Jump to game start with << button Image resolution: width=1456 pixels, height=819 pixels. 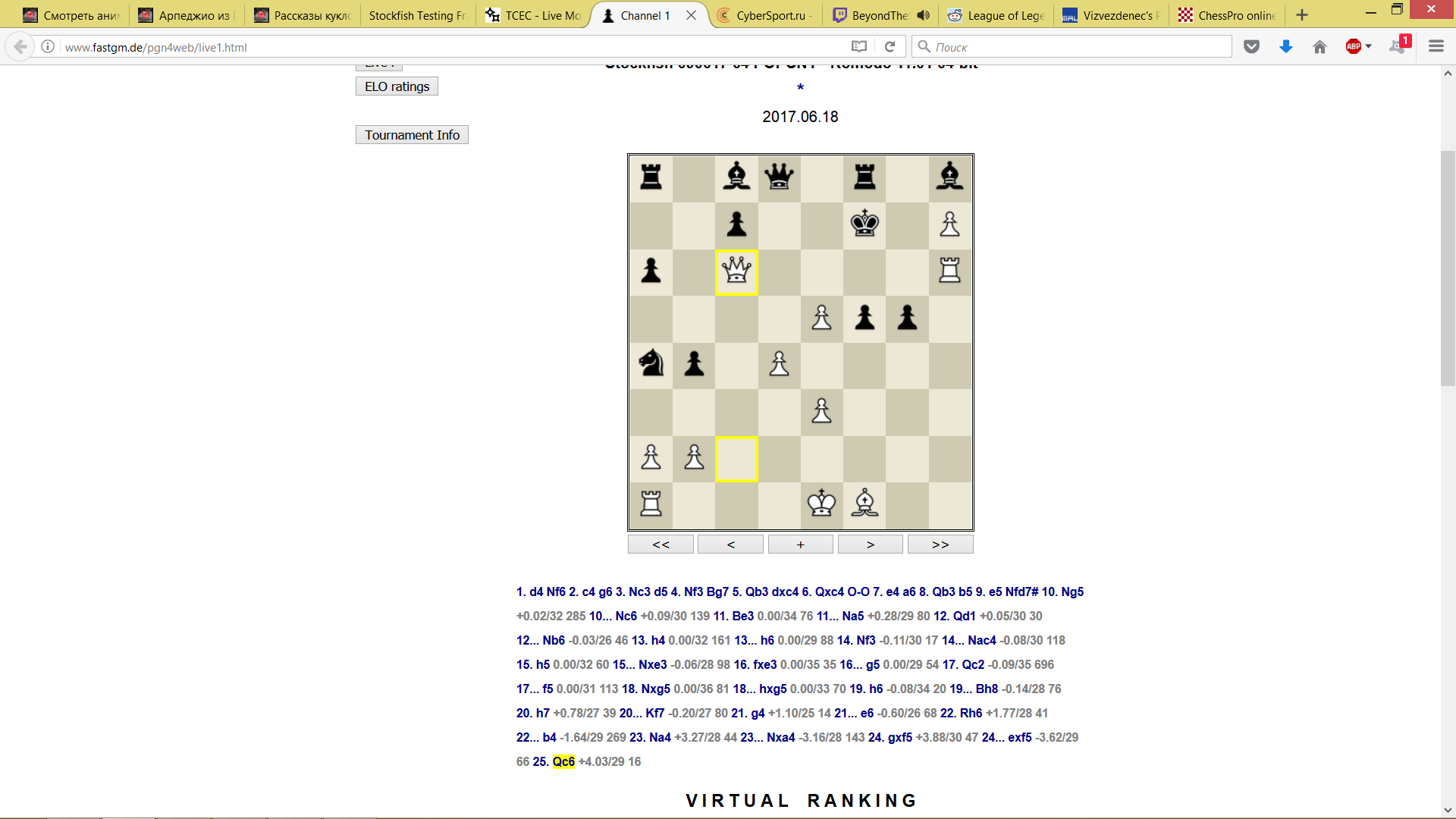click(x=661, y=544)
